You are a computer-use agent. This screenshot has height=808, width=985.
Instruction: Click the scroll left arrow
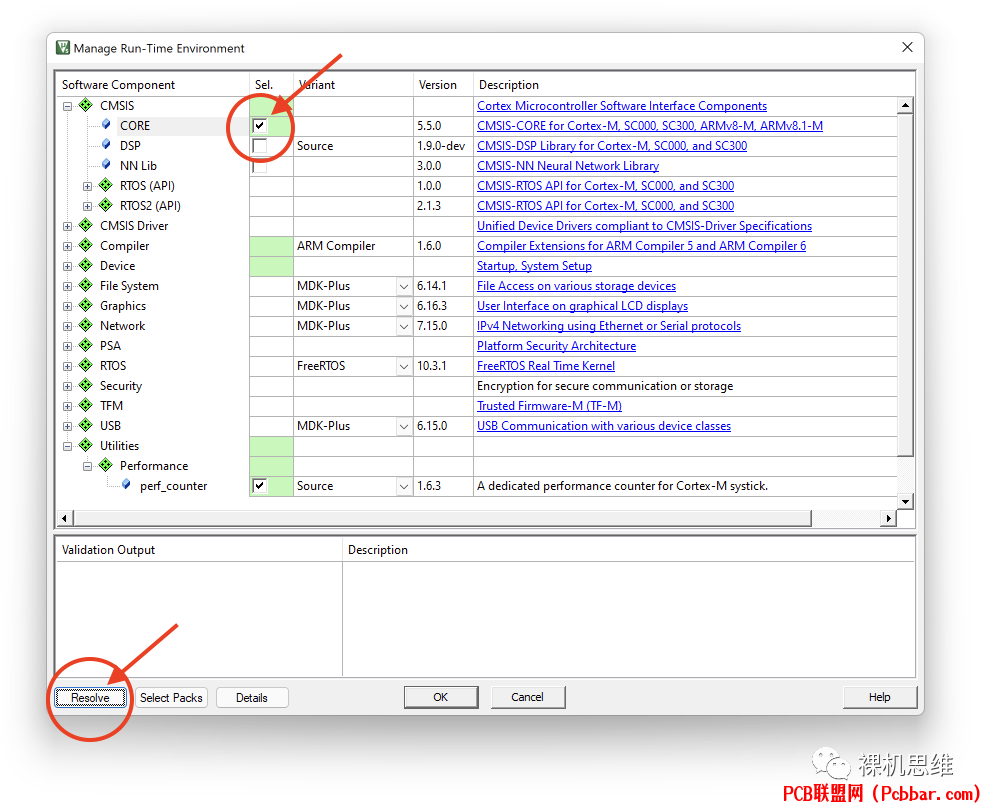click(x=64, y=518)
